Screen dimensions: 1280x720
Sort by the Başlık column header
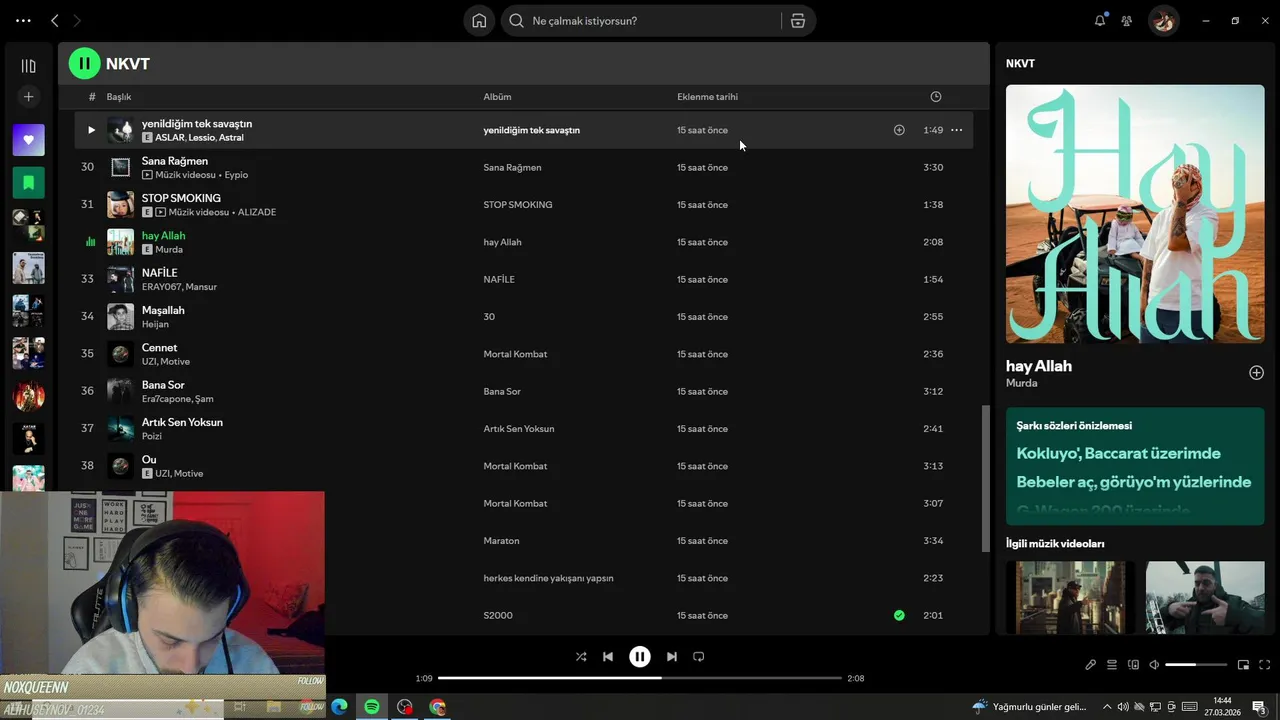(x=119, y=97)
